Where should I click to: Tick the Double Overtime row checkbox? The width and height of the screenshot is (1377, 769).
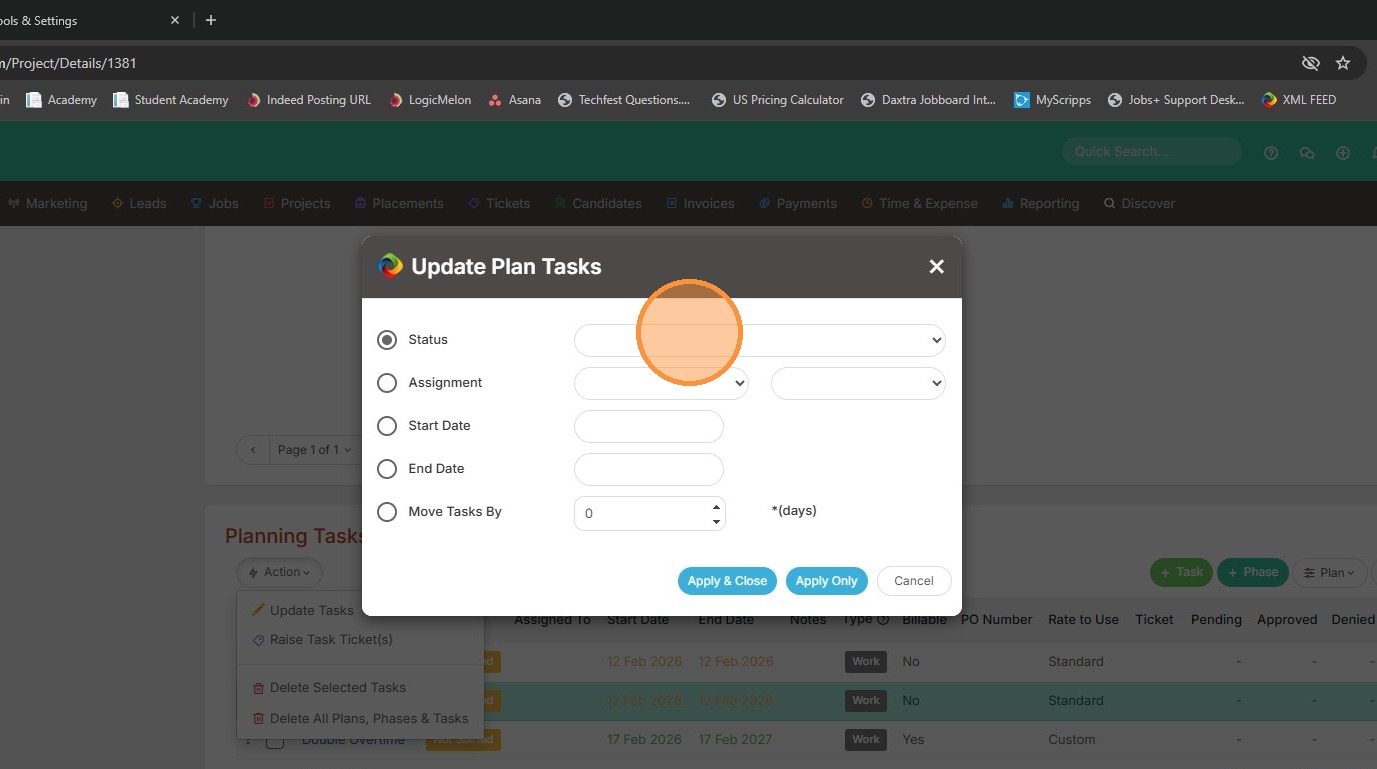[275, 740]
